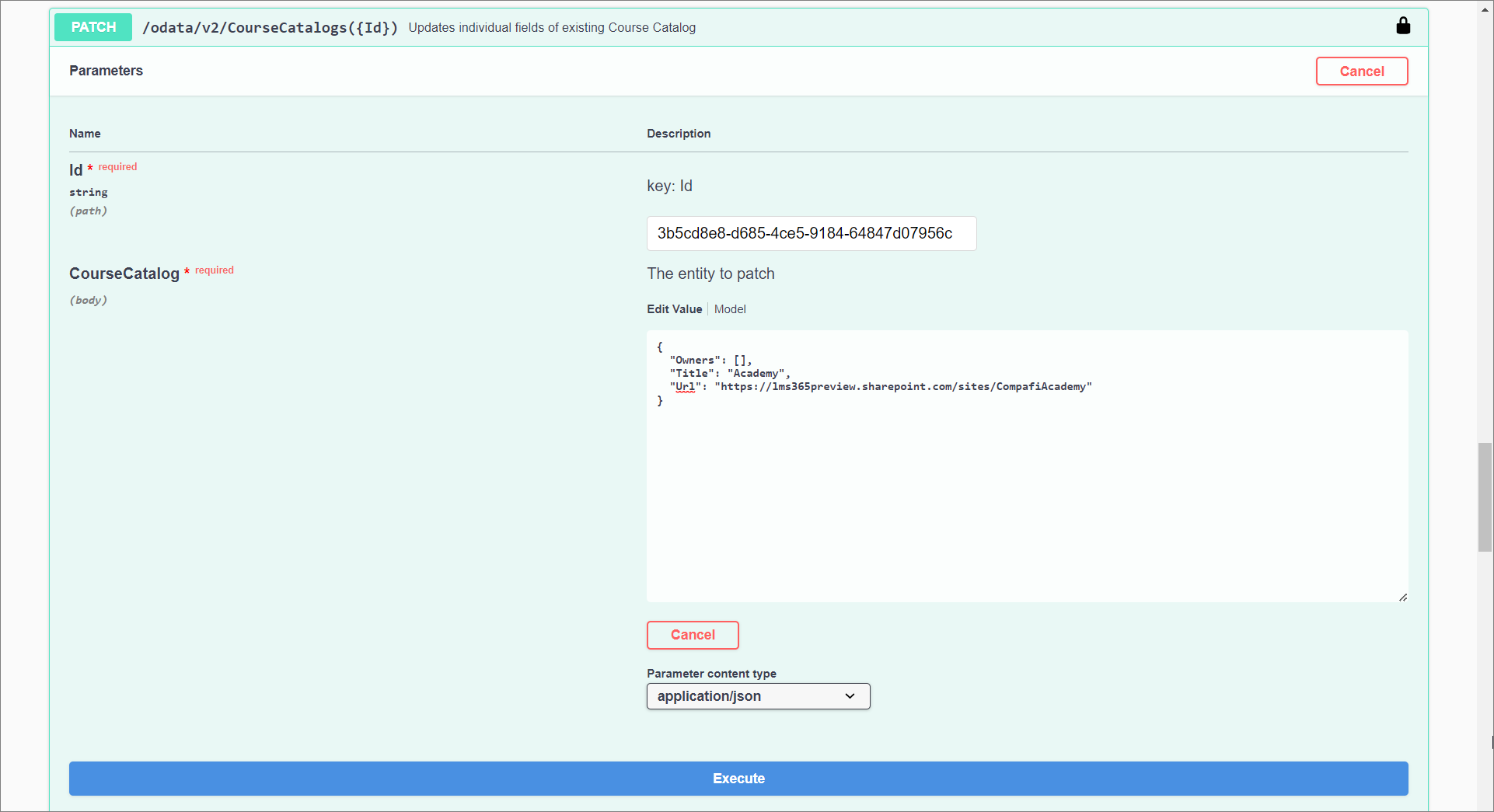Click the Parameters section heading
The image size is (1494, 812).
coord(106,71)
